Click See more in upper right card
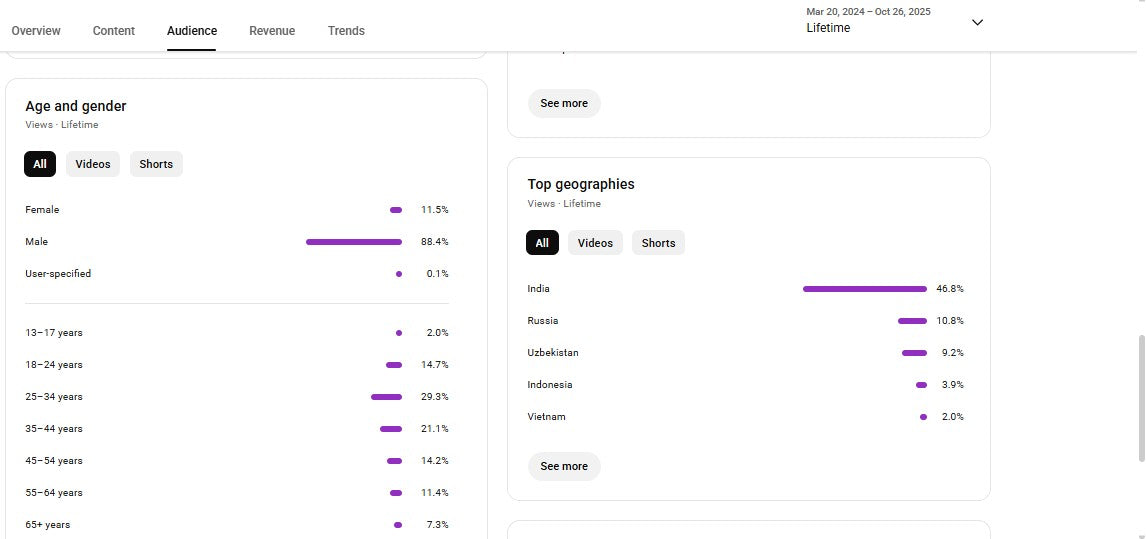The image size is (1146, 539). (564, 103)
